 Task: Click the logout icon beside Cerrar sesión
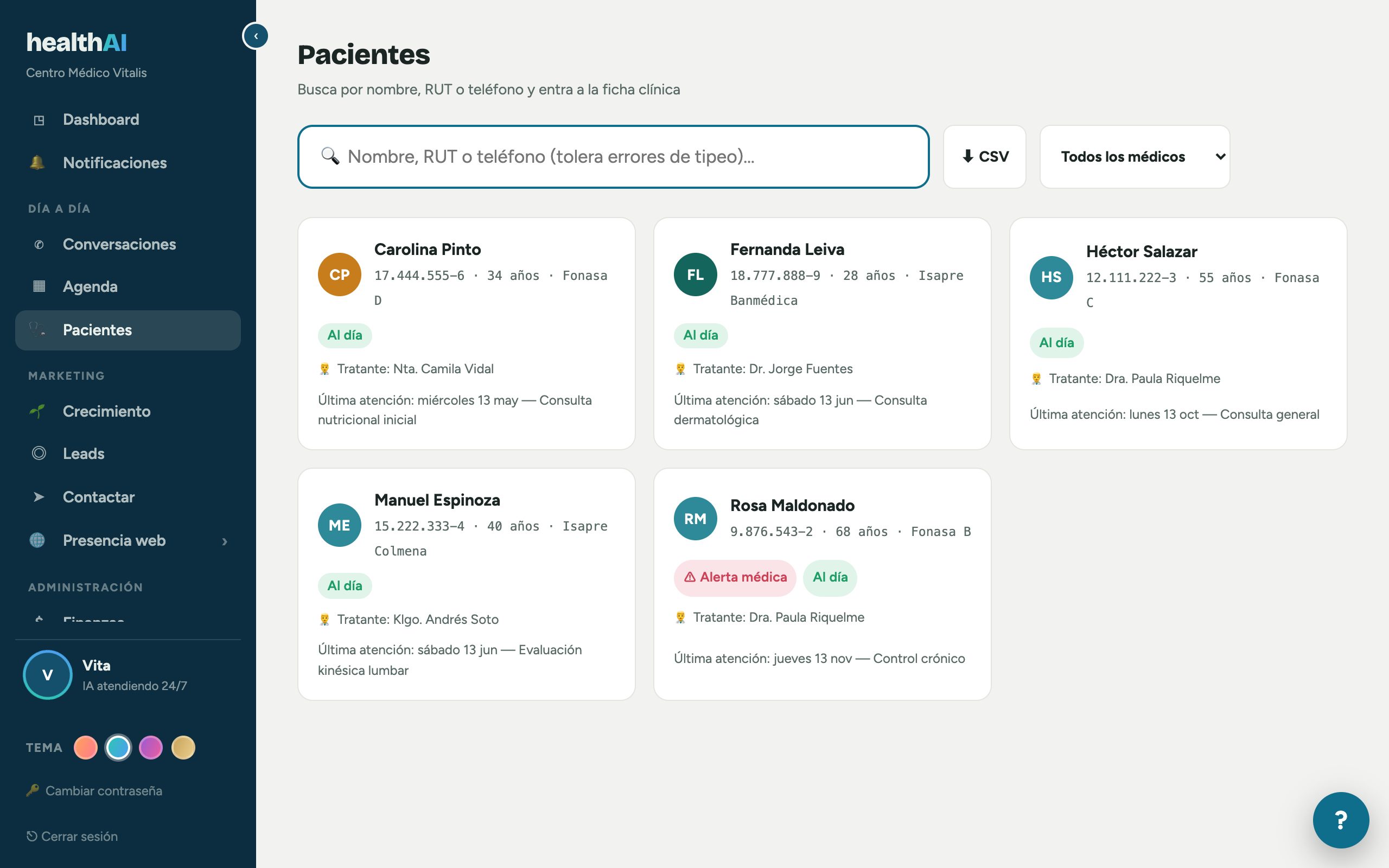click(x=31, y=837)
